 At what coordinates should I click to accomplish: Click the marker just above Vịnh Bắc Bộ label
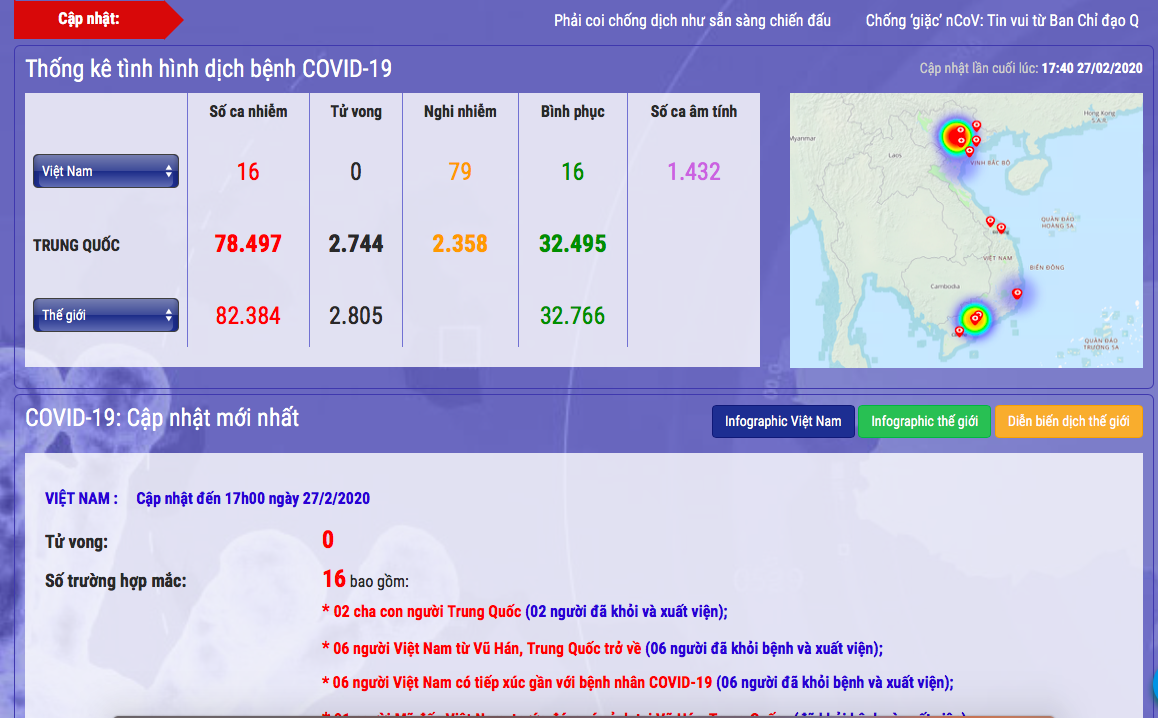[969, 150]
